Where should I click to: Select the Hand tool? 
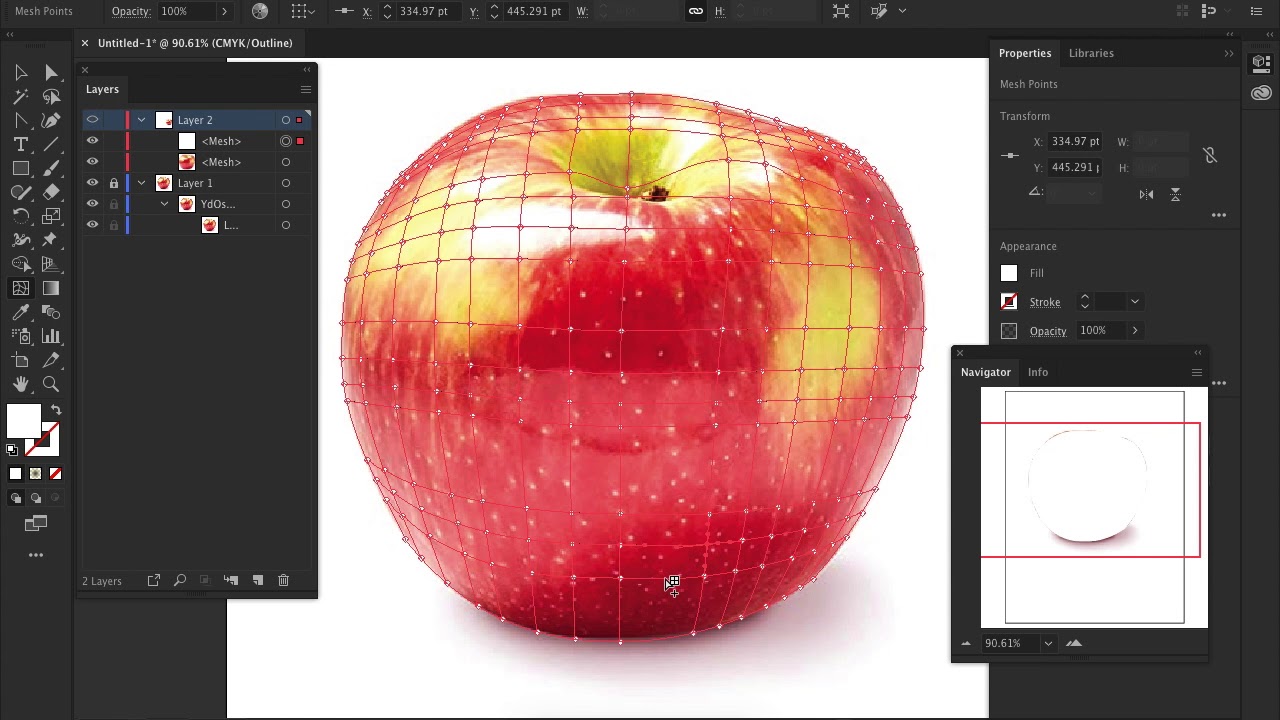tap(21, 384)
